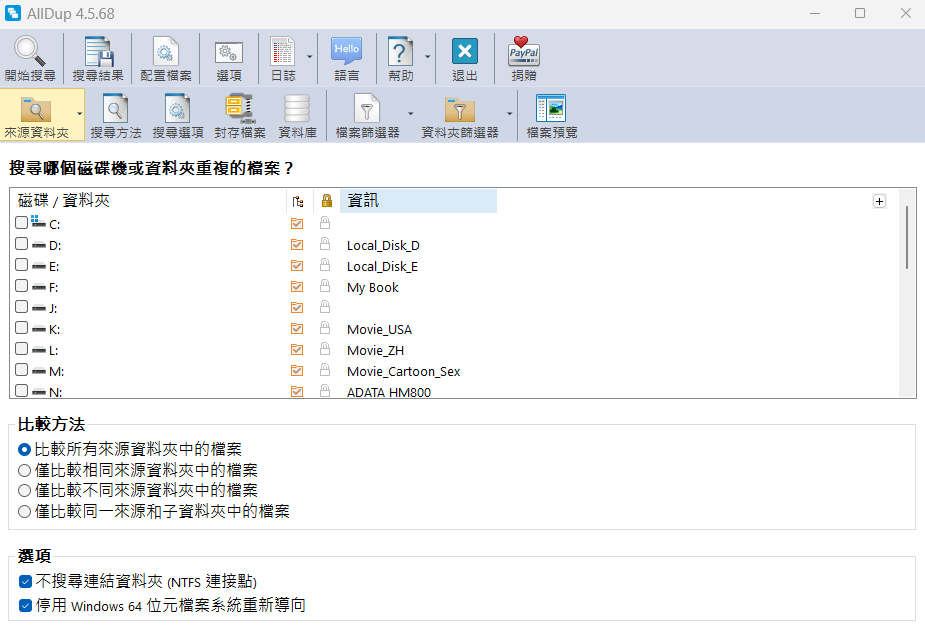Switch to the 資料庫 database tab
This screenshot has width=925, height=635.
[x=297, y=116]
